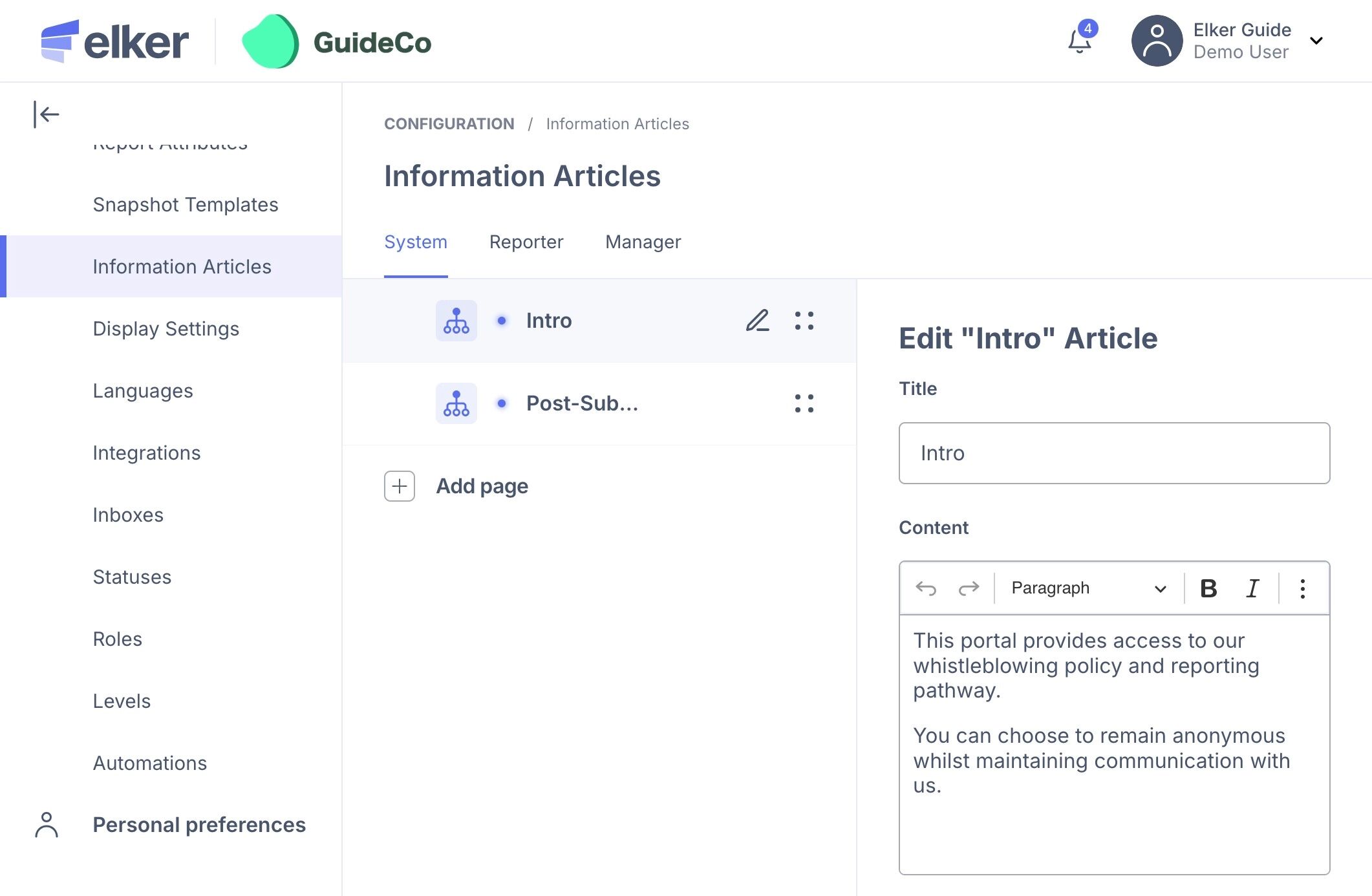Click the drag handle on Post-Sub row
This screenshot has width=1372, height=896.
(804, 403)
